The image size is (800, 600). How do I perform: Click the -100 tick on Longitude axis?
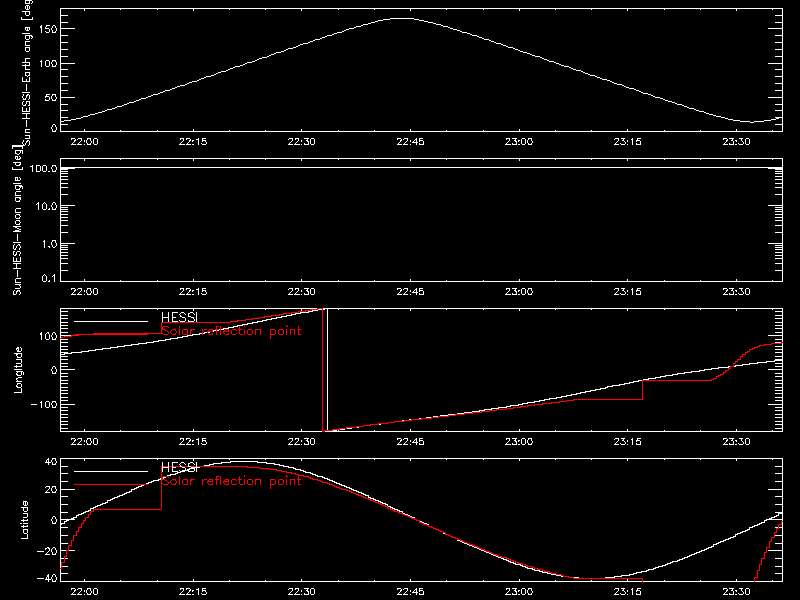[44, 404]
